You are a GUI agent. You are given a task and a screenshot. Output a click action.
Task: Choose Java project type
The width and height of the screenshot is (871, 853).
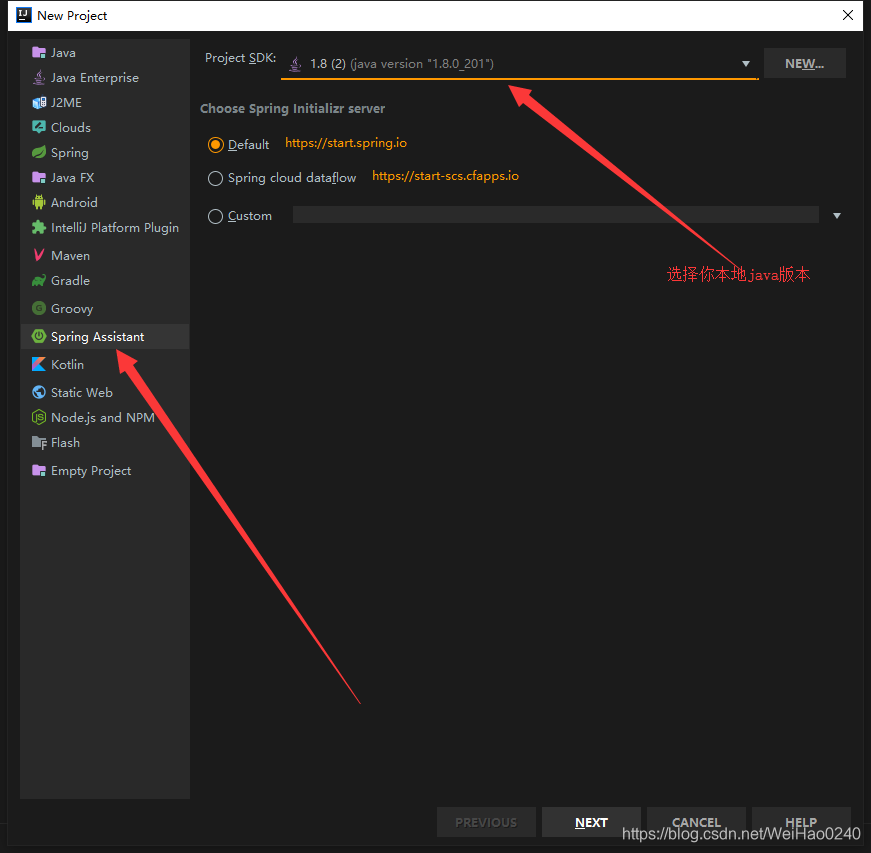pos(105,53)
